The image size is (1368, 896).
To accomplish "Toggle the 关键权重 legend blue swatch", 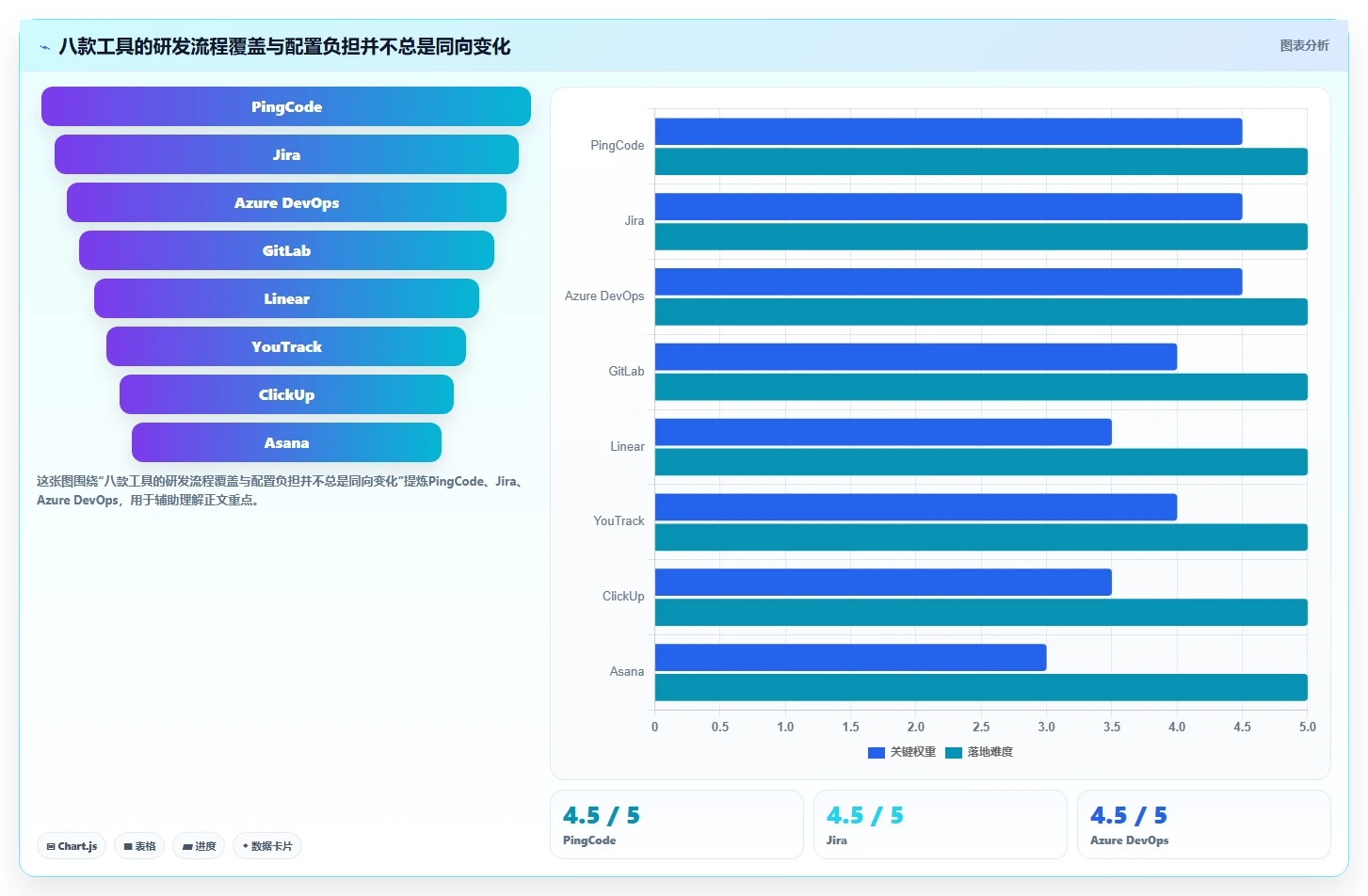I will (x=877, y=752).
